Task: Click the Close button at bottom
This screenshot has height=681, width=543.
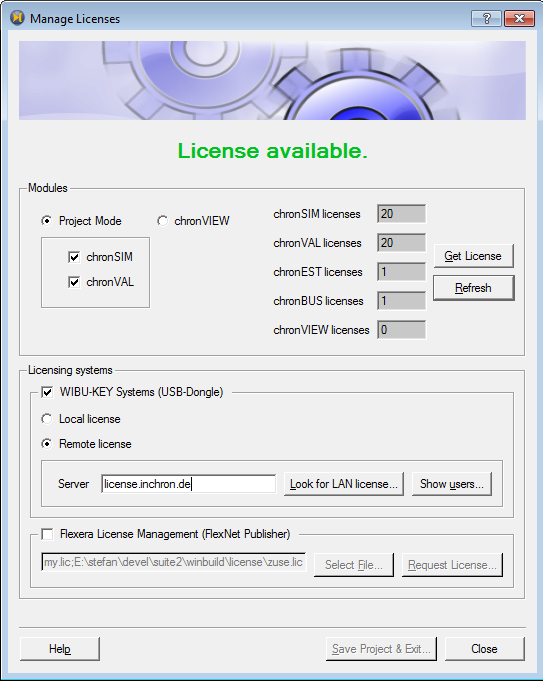Action: pos(484,649)
